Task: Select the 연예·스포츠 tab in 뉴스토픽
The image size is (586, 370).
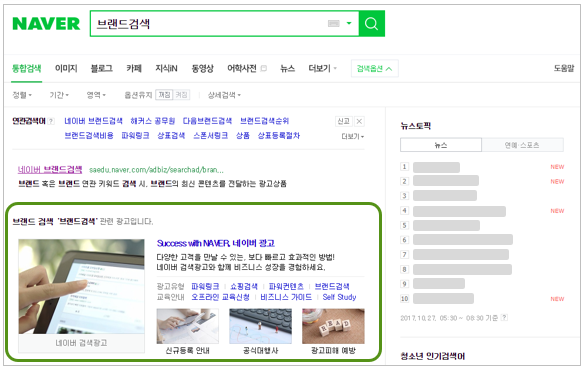Action: (522, 145)
